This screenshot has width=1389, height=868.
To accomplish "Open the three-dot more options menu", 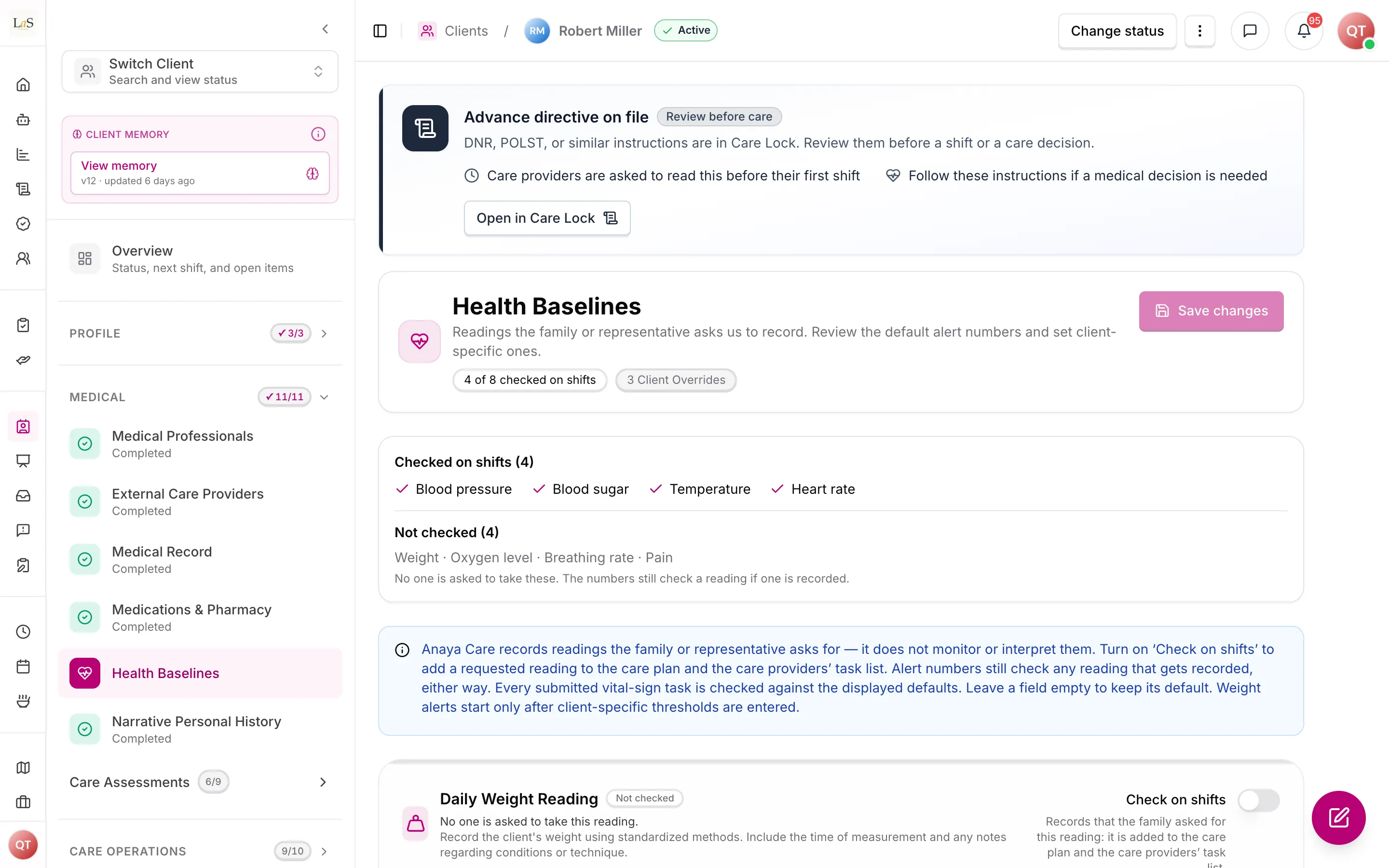I will [1199, 30].
